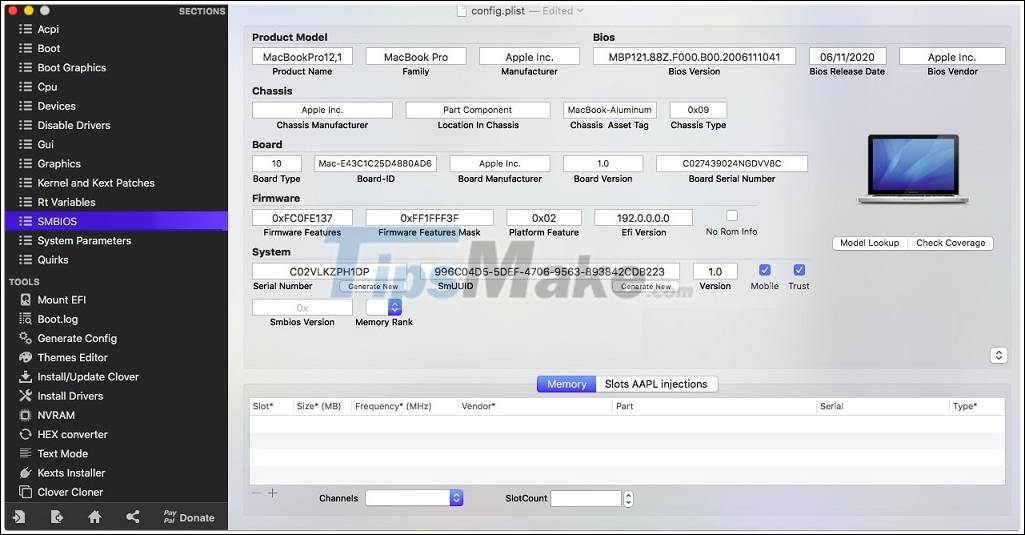Image resolution: width=1025 pixels, height=535 pixels.
Task: Click the list icon beside Boot Graphics
Action: tap(25, 67)
